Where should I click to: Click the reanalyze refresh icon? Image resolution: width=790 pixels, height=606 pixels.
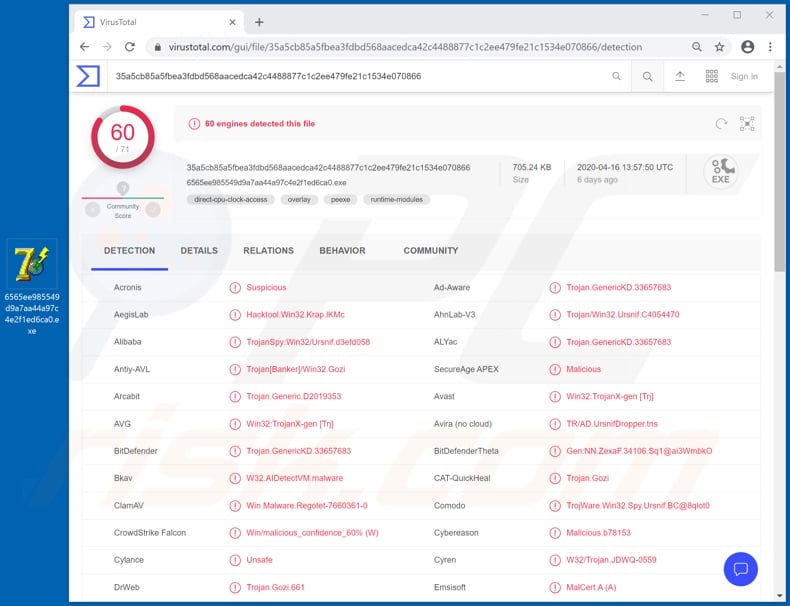click(721, 124)
